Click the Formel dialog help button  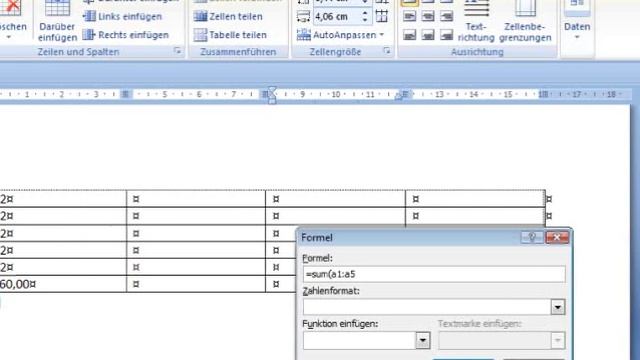[532, 237]
